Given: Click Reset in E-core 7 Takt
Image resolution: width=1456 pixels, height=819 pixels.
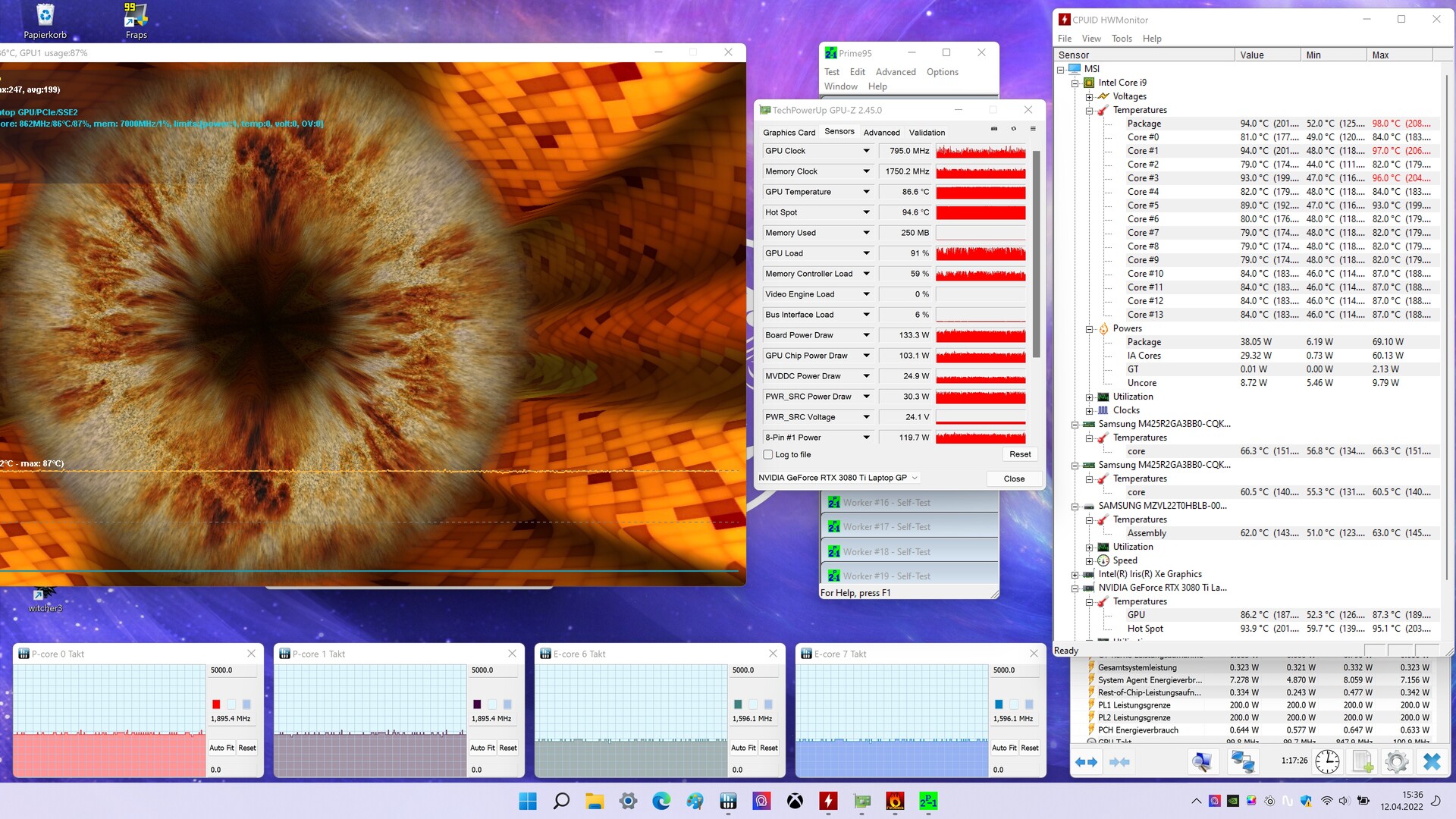Looking at the screenshot, I should [1030, 748].
